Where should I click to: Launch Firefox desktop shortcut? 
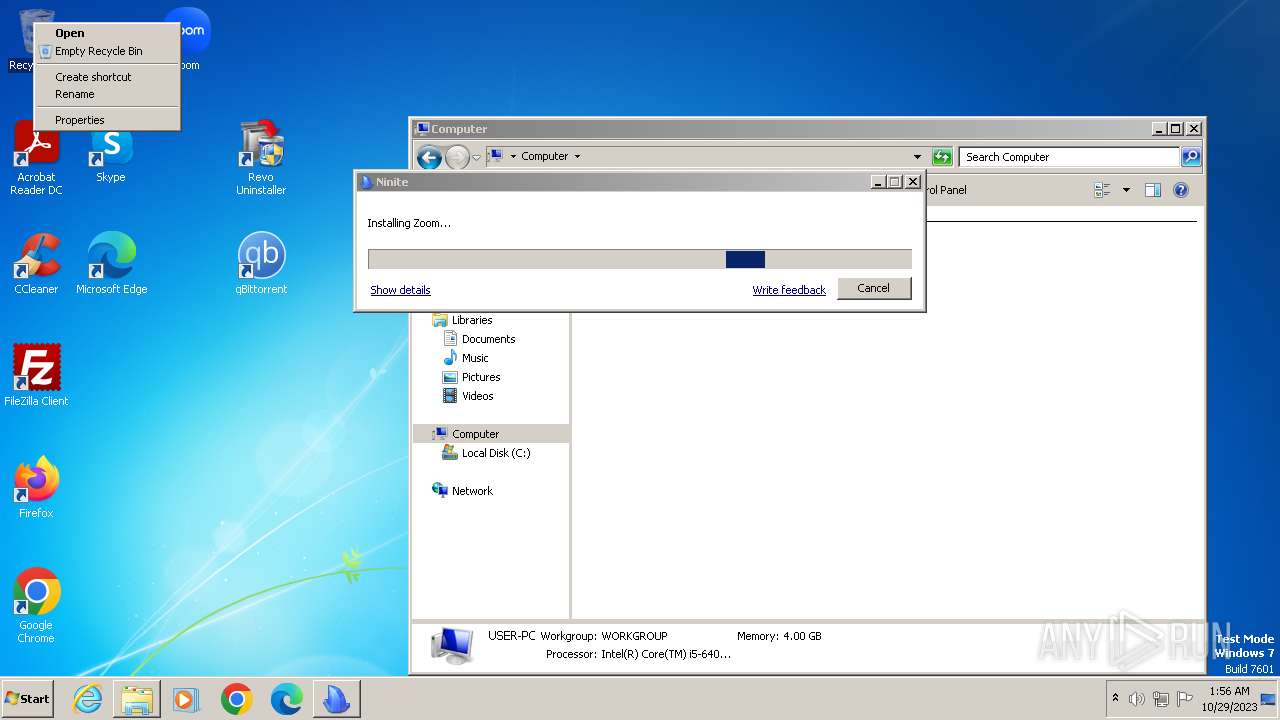coord(36,488)
